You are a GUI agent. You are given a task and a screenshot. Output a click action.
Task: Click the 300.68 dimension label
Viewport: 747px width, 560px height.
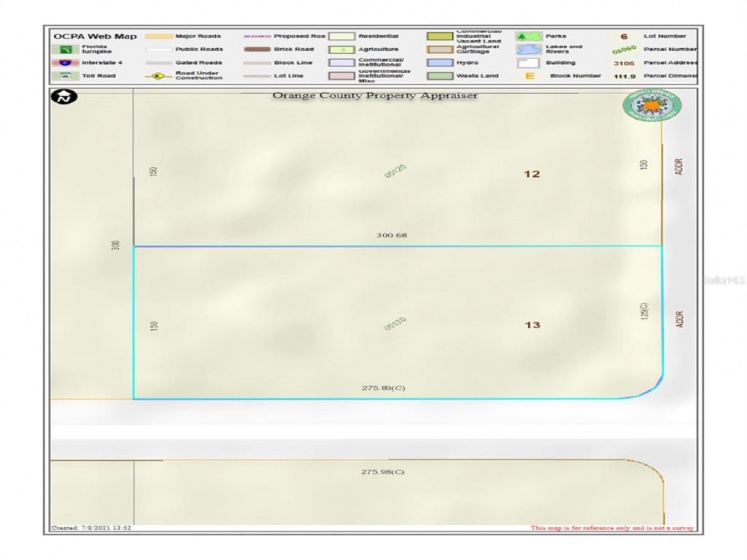click(x=392, y=235)
